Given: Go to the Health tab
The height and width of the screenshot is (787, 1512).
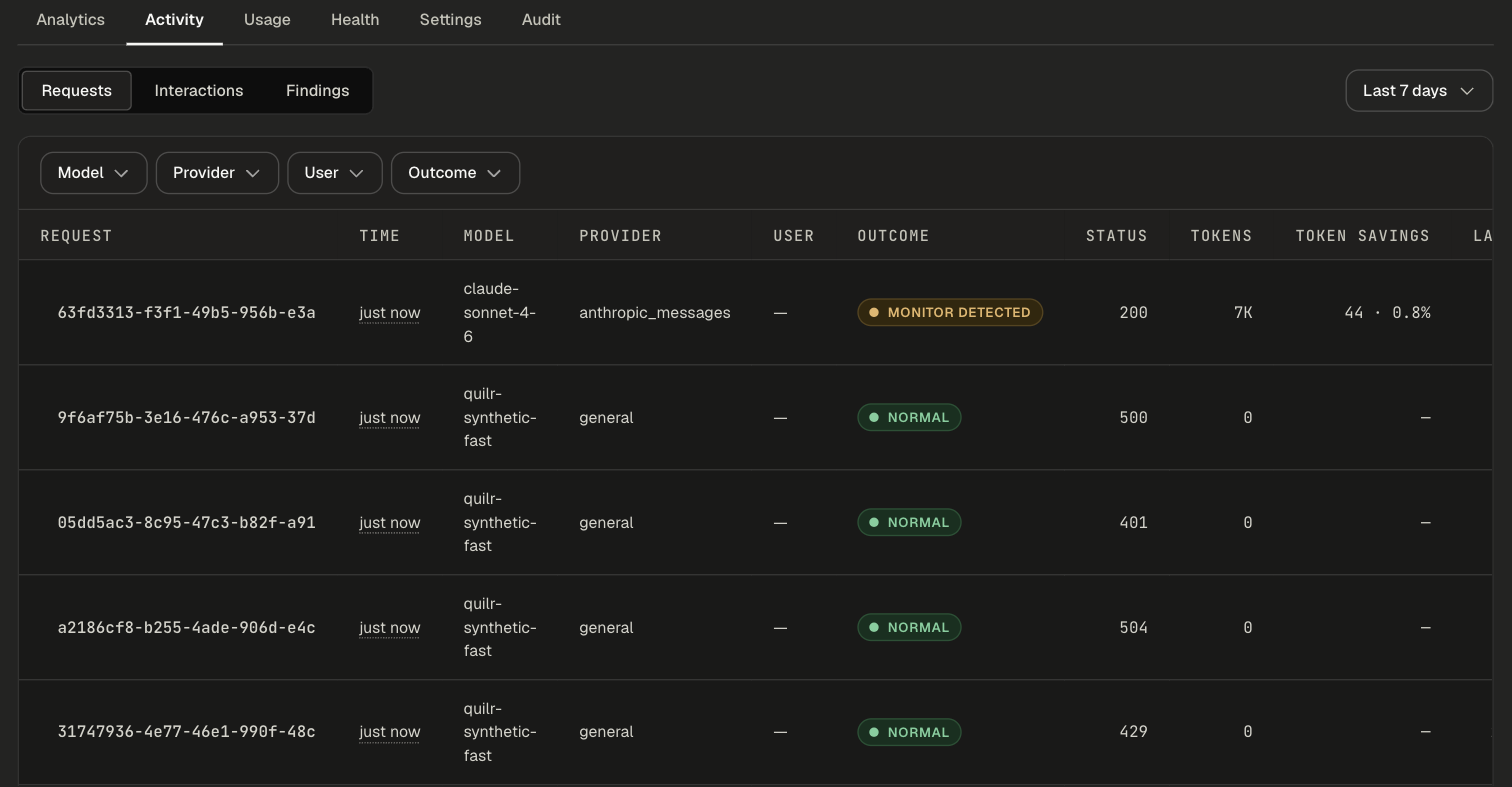Looking at the screenshot, I should [x=355, y=20].
